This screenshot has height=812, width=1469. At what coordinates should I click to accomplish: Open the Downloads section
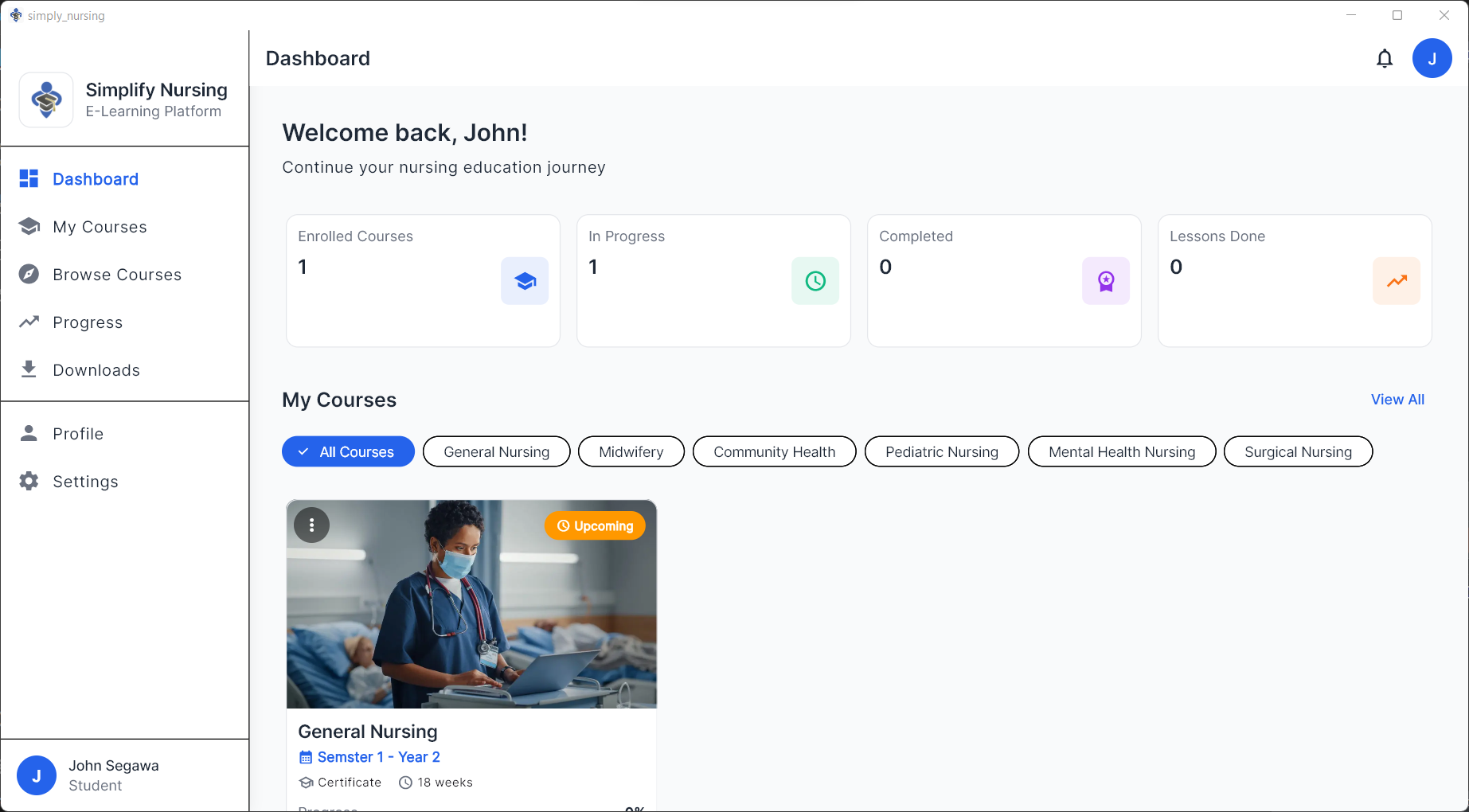pyautogui.click(x=96, y=370)
